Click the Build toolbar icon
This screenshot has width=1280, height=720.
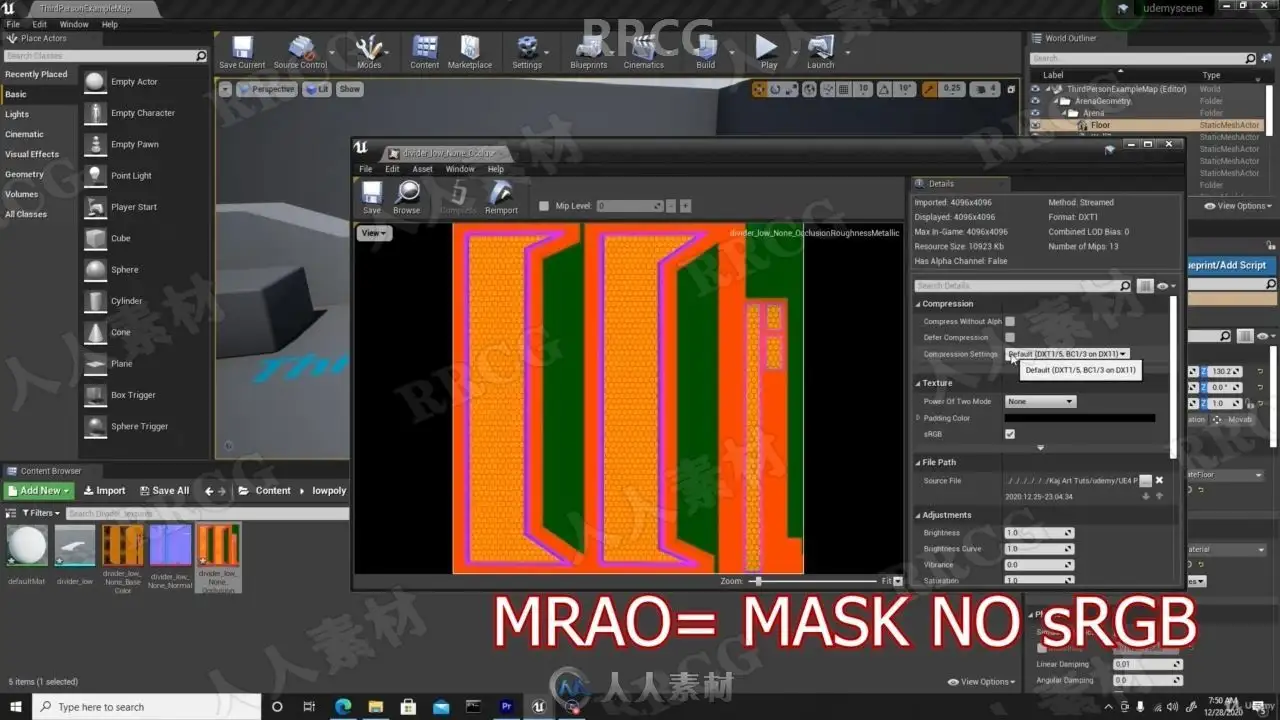tap(706, 52)
